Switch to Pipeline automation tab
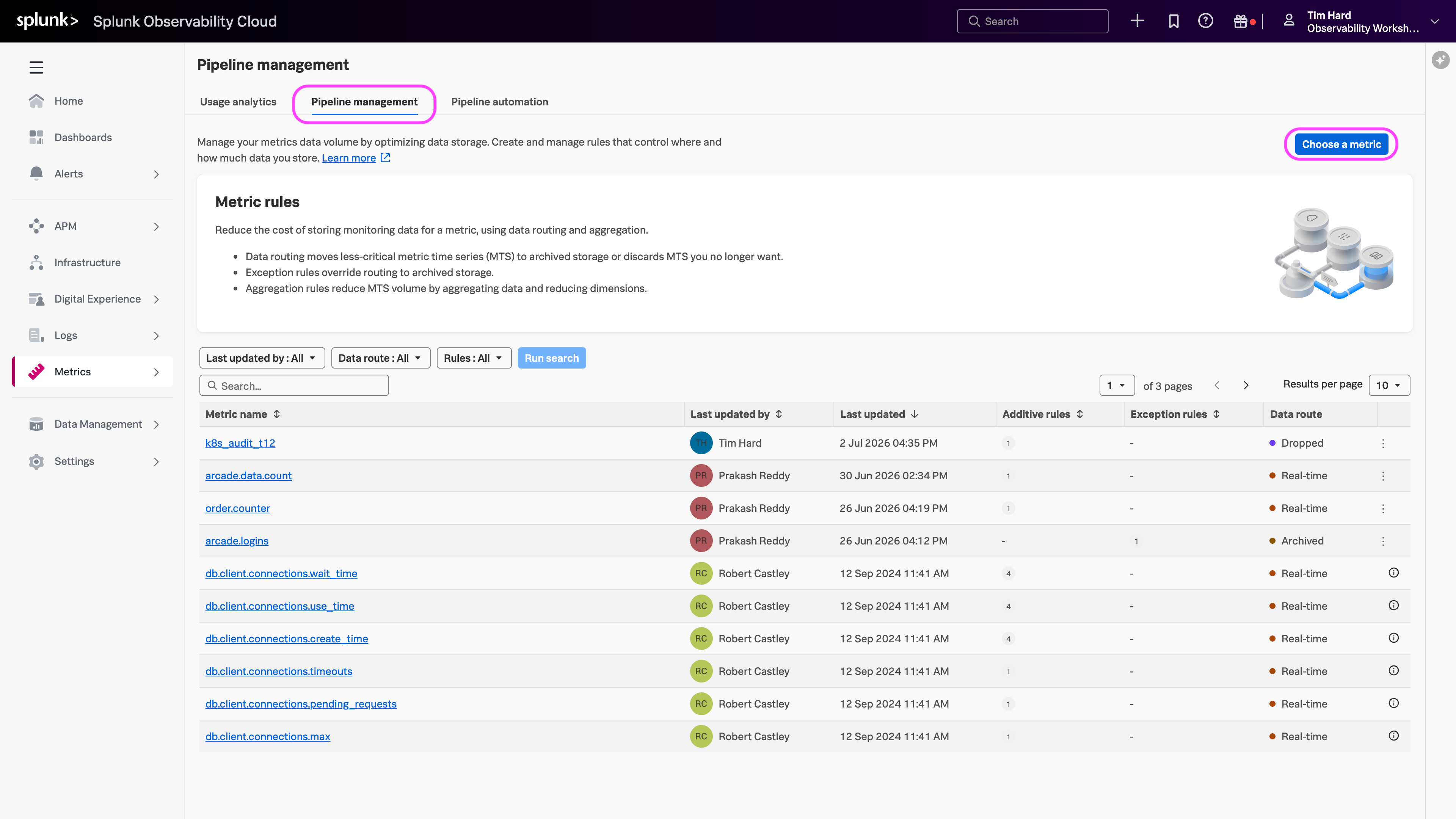 point(500,102)
